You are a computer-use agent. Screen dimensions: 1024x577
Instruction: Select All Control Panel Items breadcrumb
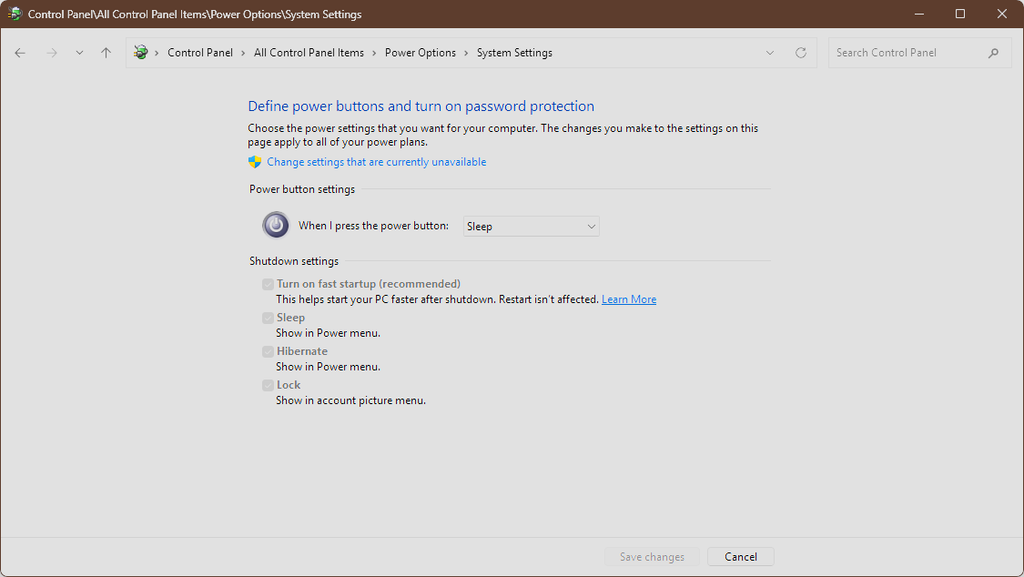point(309,53)
